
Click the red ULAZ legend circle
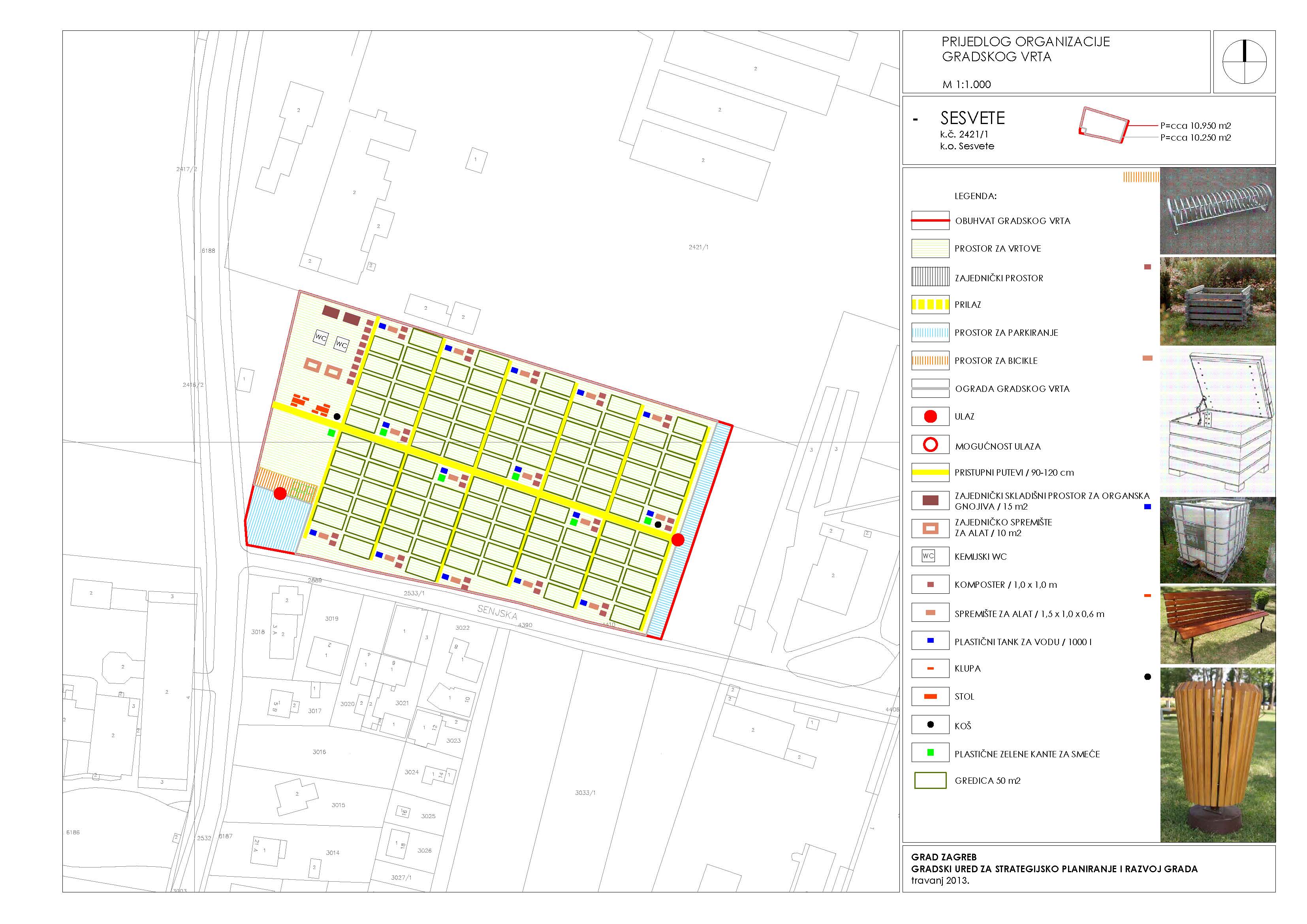[x=930, y=417]
